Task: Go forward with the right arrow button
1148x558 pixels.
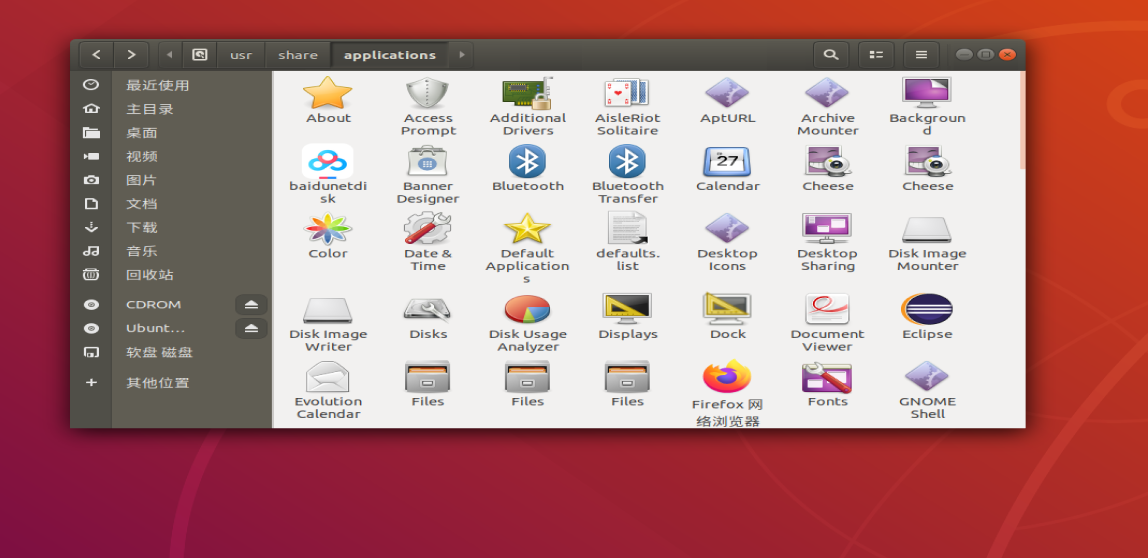Action: [x=131, y=55]
